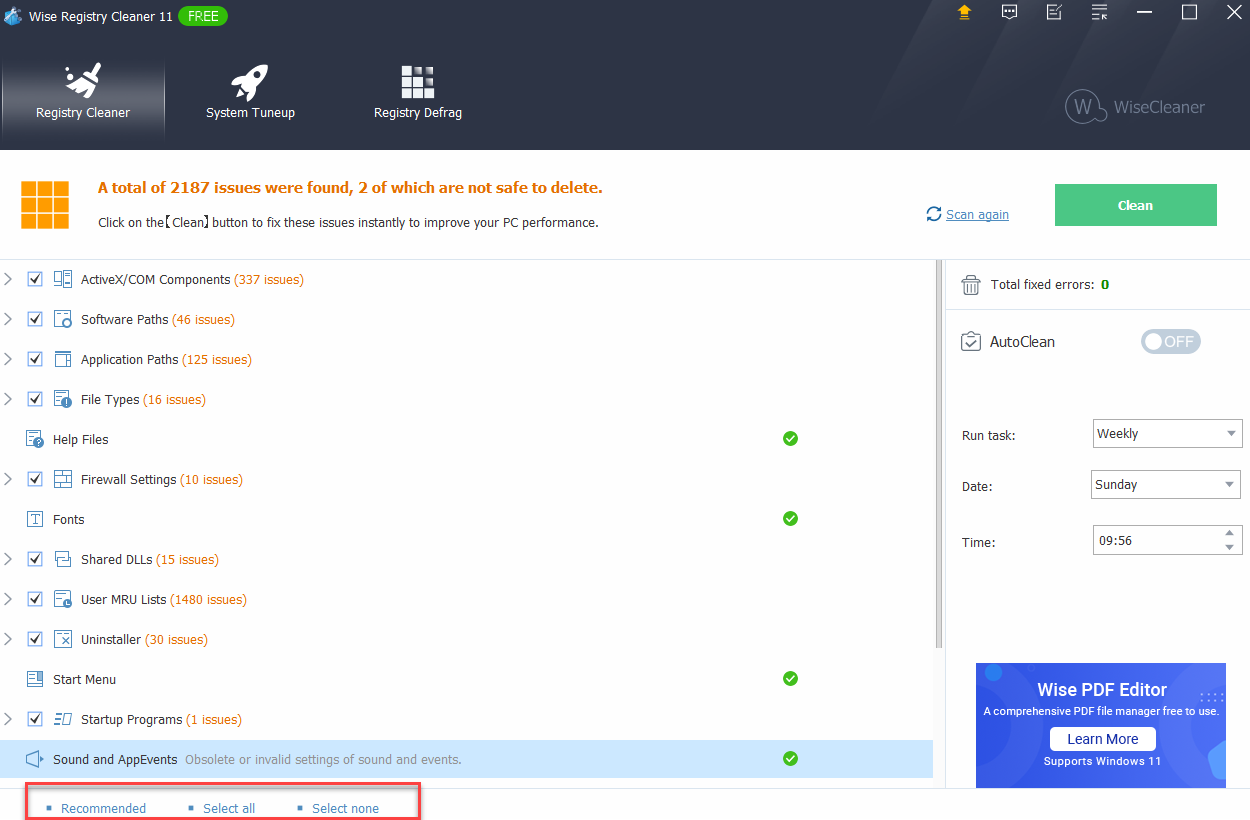Click the Select none link
Image resolution: width=1250 pixels, height=820 pixels.
click(x=345, y=808)
